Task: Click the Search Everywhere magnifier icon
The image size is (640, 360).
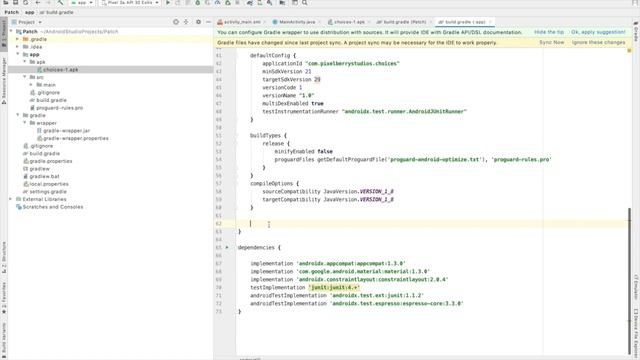Action: click(304, 2)
